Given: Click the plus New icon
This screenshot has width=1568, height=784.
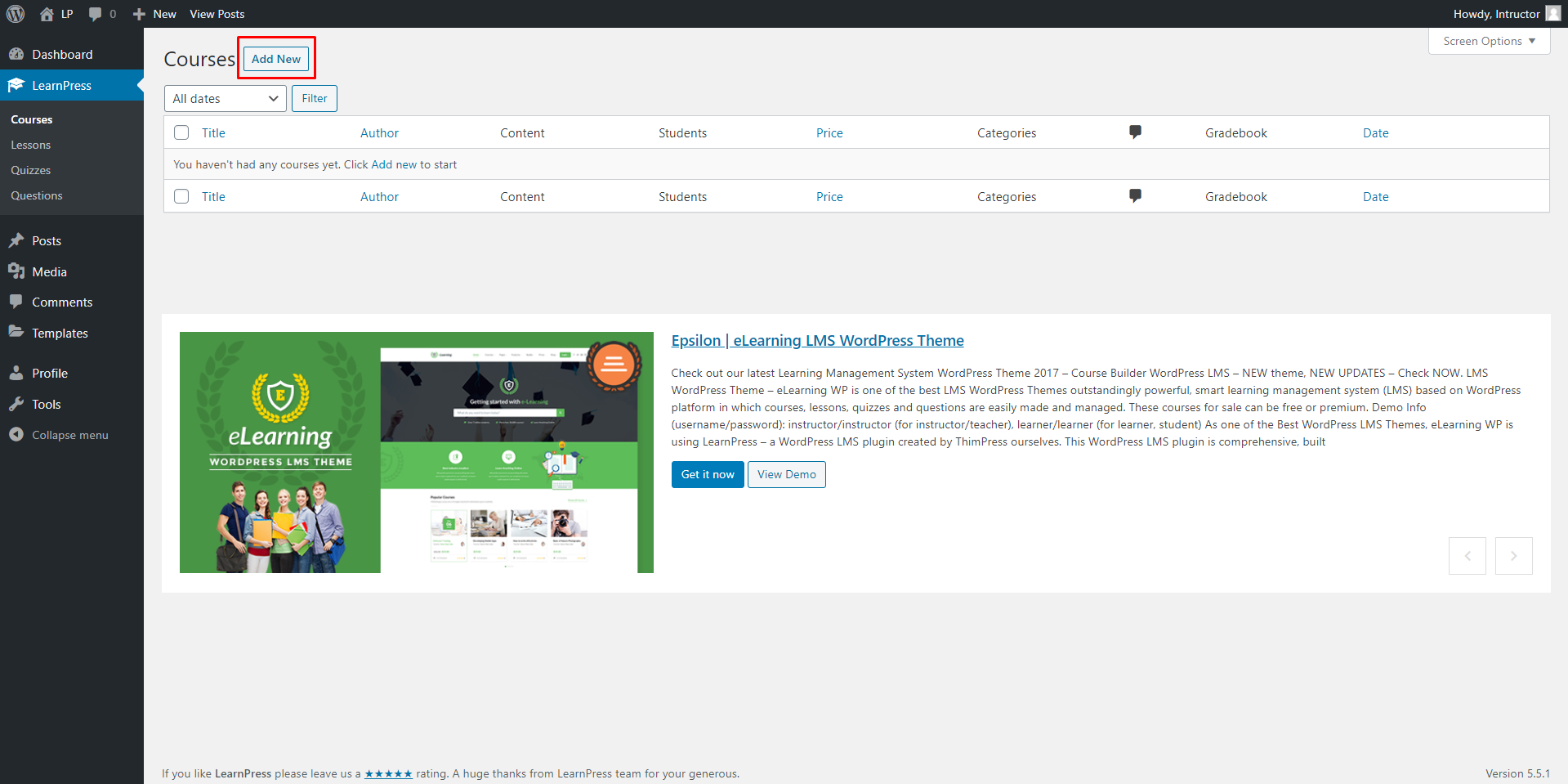Looking at the screenshot, I should (x=139, y=14).
